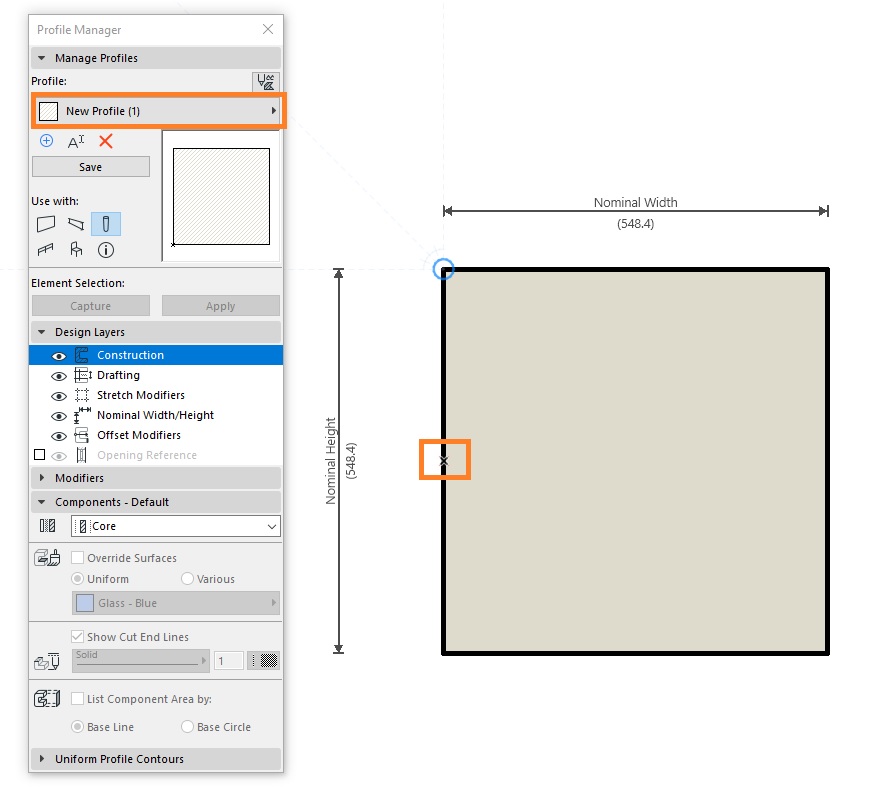Click the info use-with icon
Screen dimensions: 871x804
coord(106,250)
